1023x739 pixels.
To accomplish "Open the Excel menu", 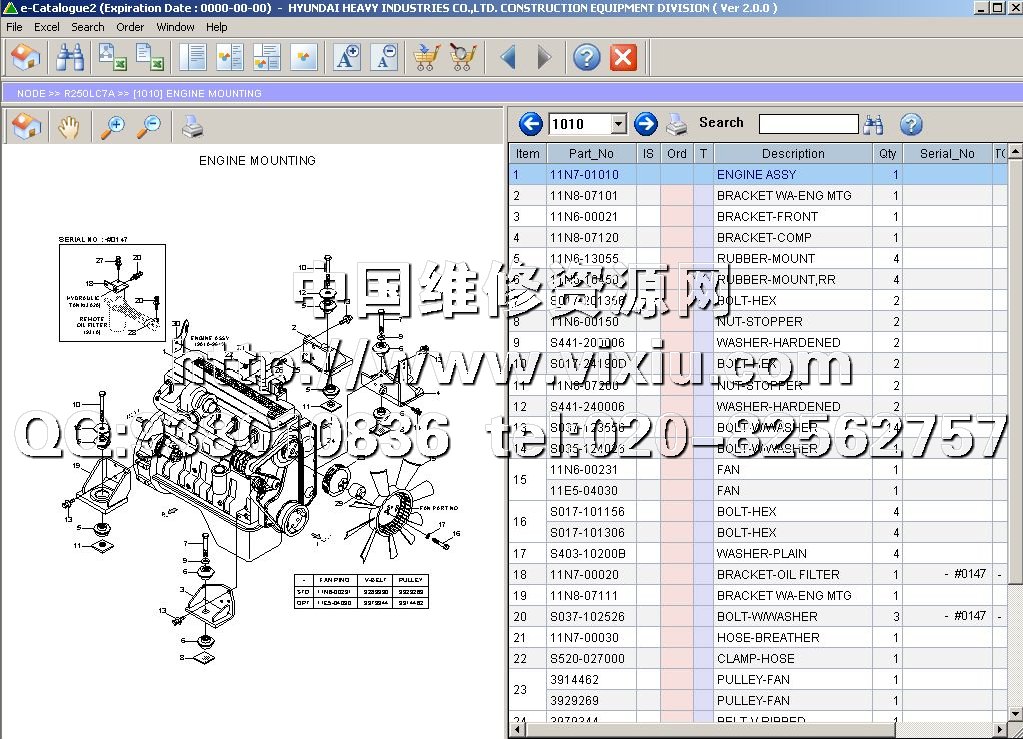I will point(47,27).
